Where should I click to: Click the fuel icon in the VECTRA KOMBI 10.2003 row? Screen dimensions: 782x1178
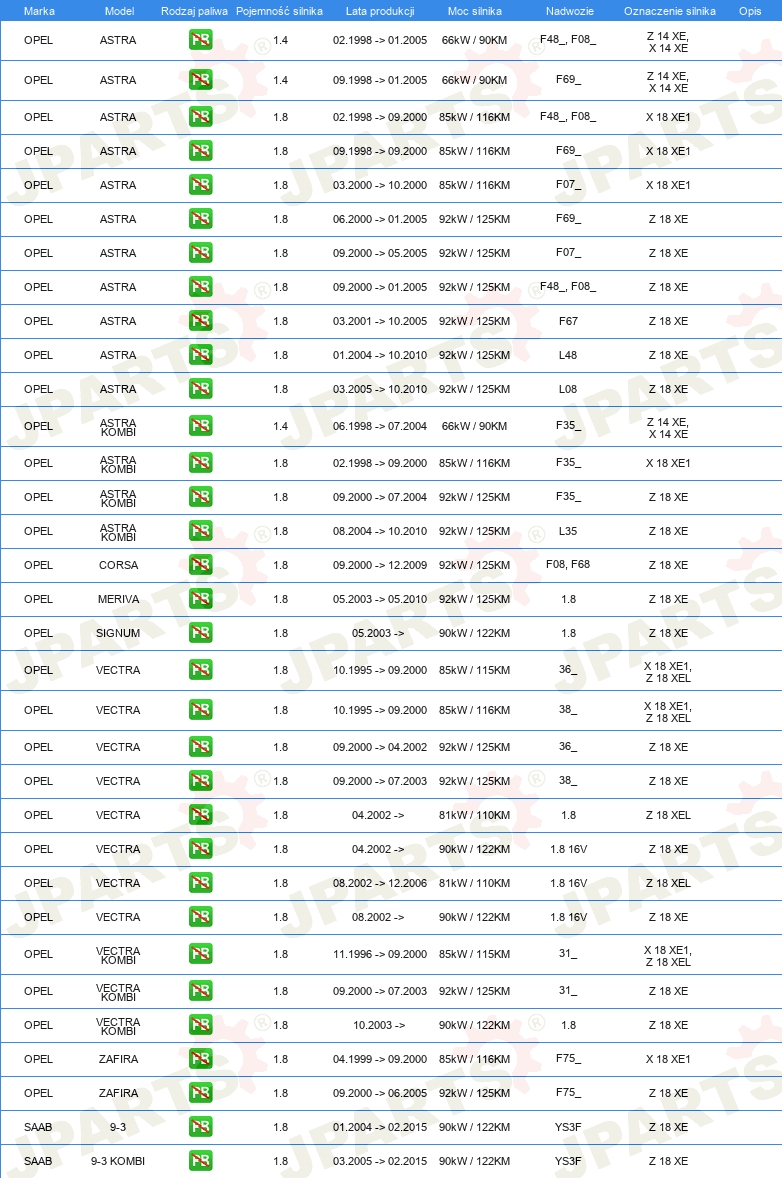(201, 1025)
